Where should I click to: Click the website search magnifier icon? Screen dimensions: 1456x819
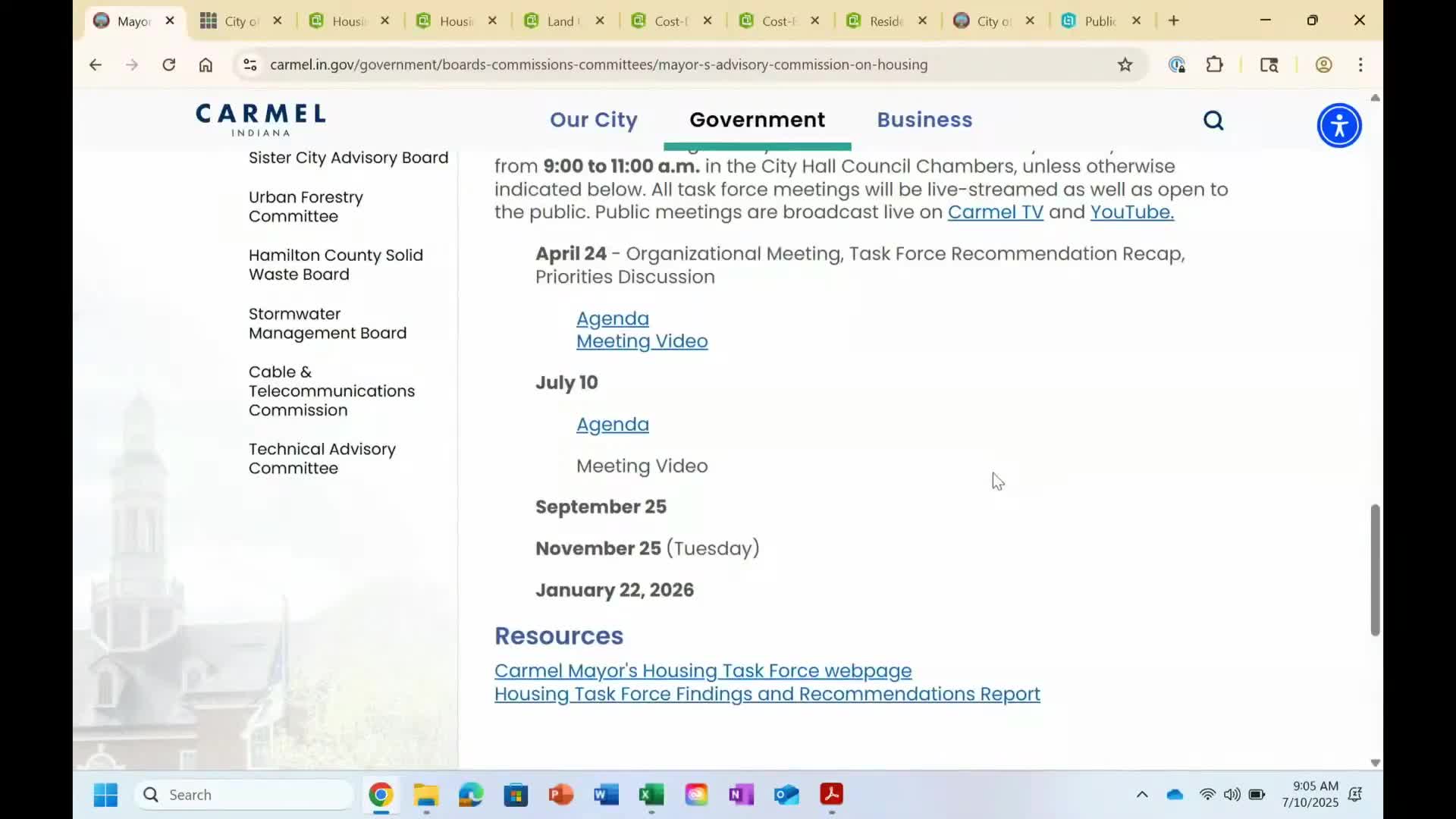(1213, 121)
